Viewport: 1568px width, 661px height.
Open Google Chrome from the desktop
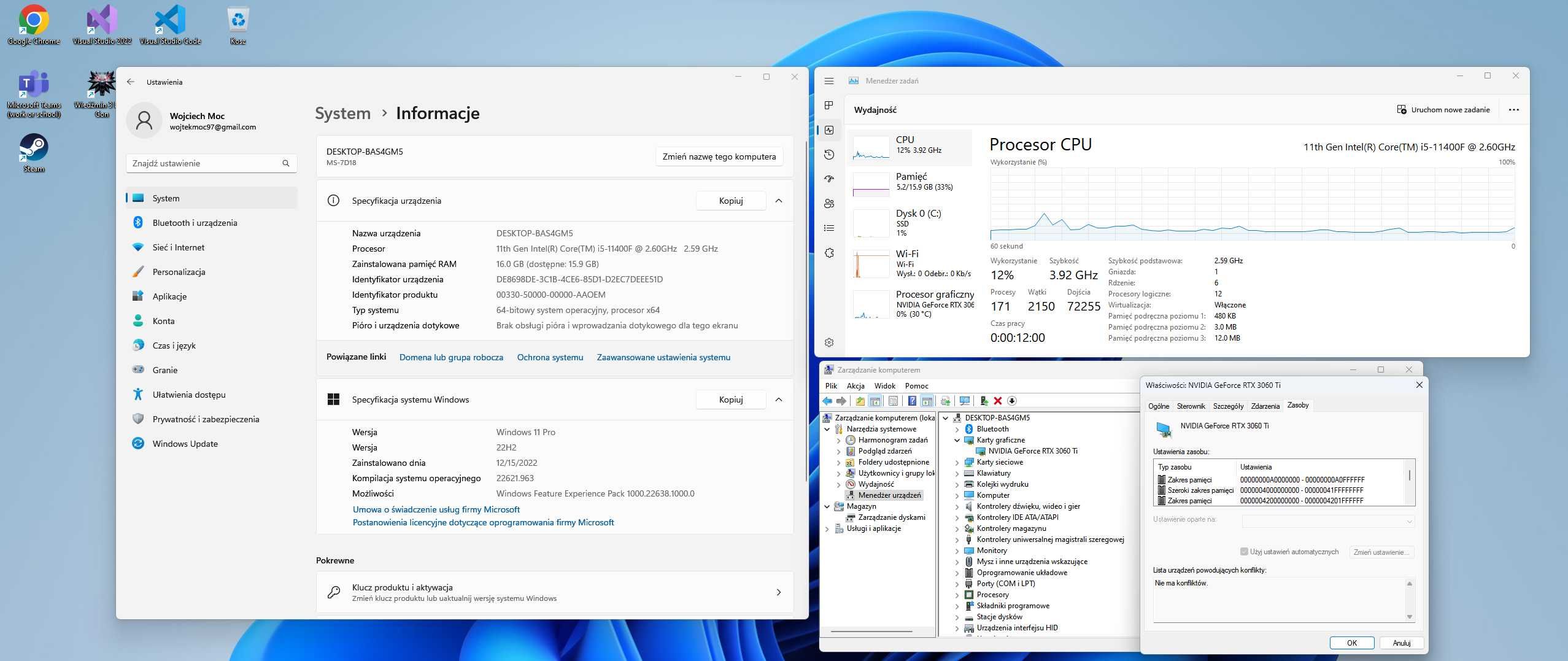coord(34,25)
